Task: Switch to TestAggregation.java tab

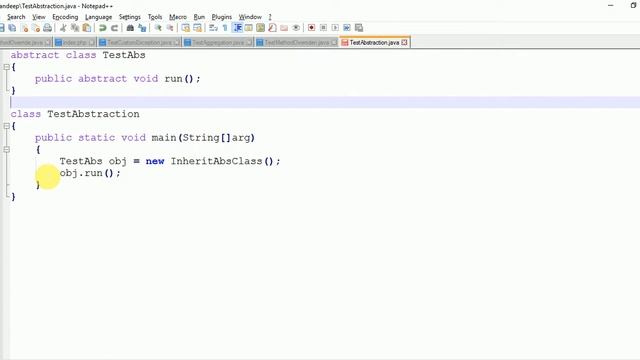Action: (217, 42)
